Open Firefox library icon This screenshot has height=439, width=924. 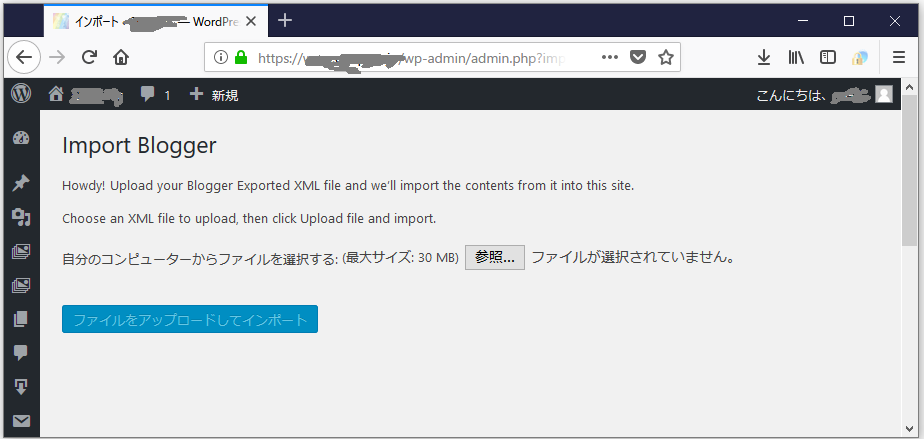tap(796, 58)
